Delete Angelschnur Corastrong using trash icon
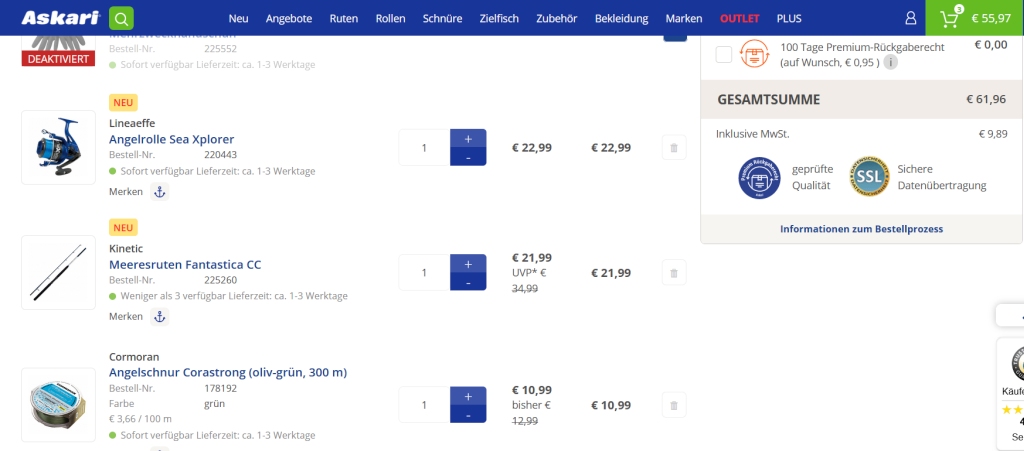The image size is (1024, 451). [x=674, y=405]
